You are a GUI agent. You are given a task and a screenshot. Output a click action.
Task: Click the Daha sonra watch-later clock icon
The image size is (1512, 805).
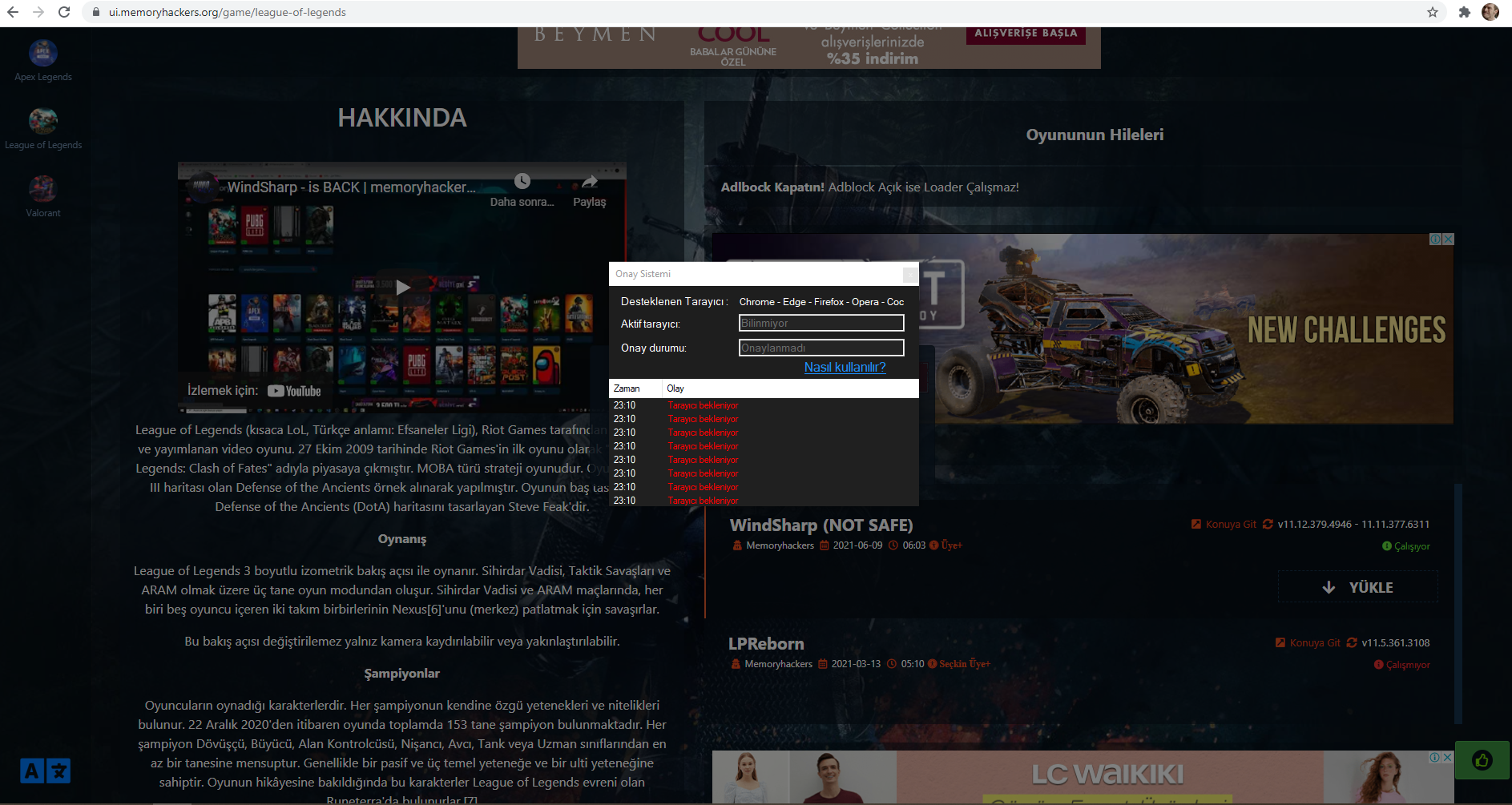click(x=522, y=181)
